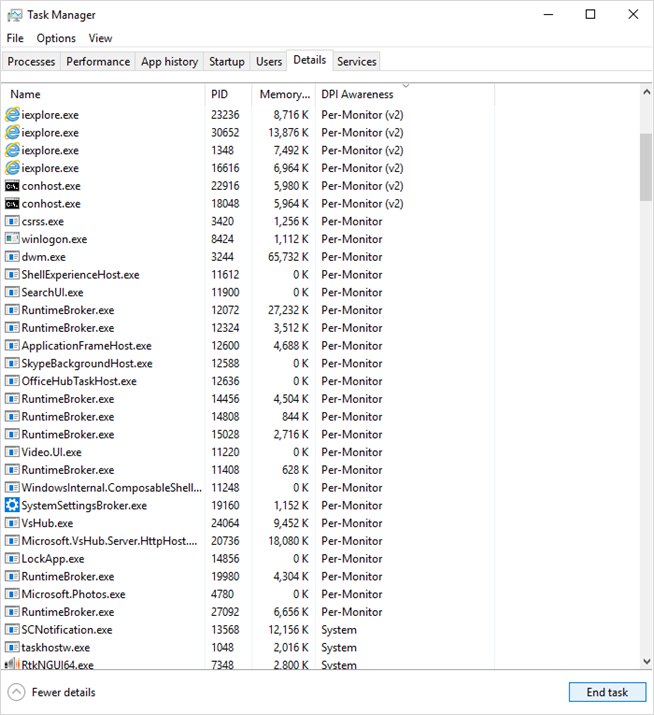Click the 18,080 K memory value
The height and width of the screenshot is (715, 654).
point(288,541)
